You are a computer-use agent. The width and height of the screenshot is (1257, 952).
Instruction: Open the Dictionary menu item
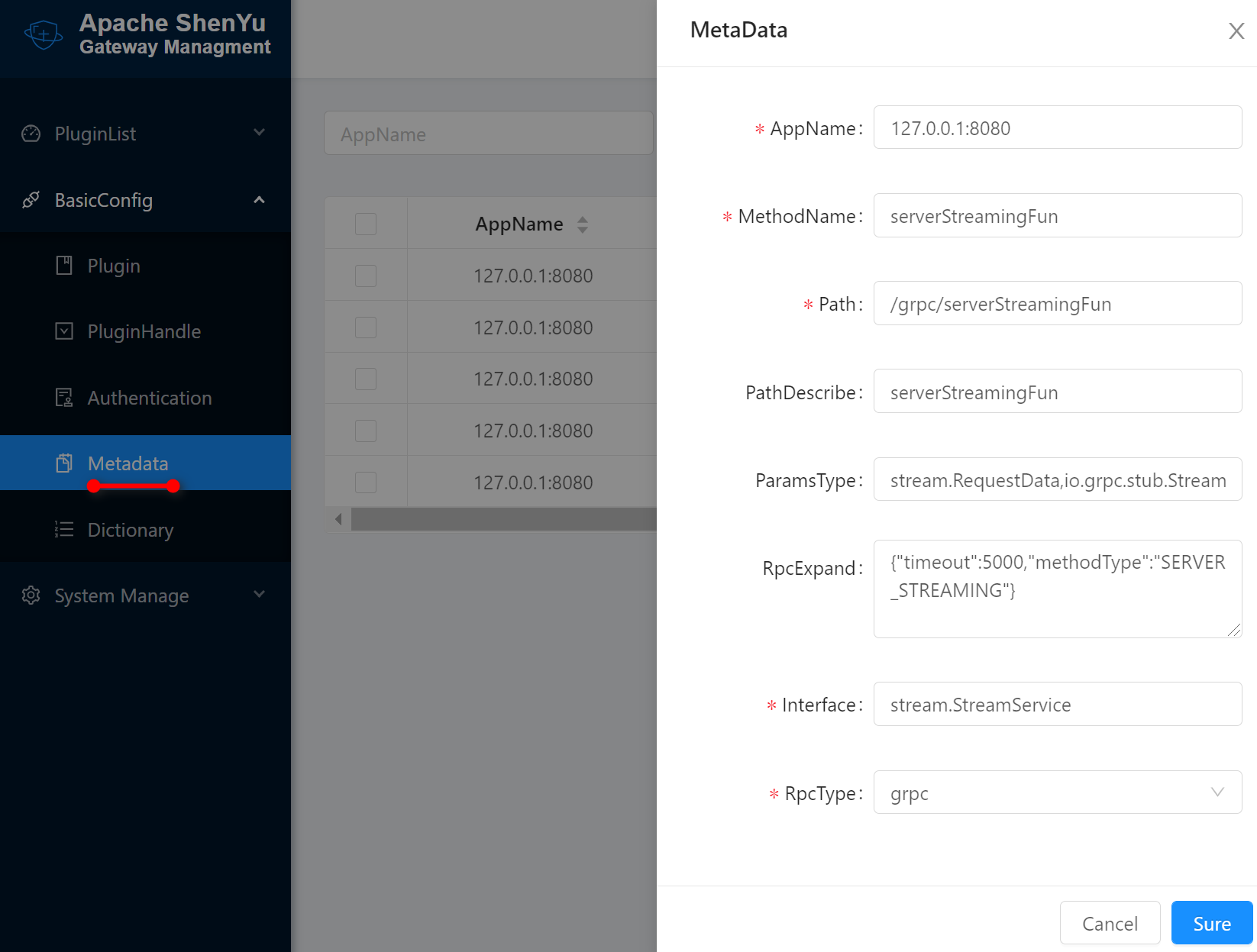(x=131, y=530)
